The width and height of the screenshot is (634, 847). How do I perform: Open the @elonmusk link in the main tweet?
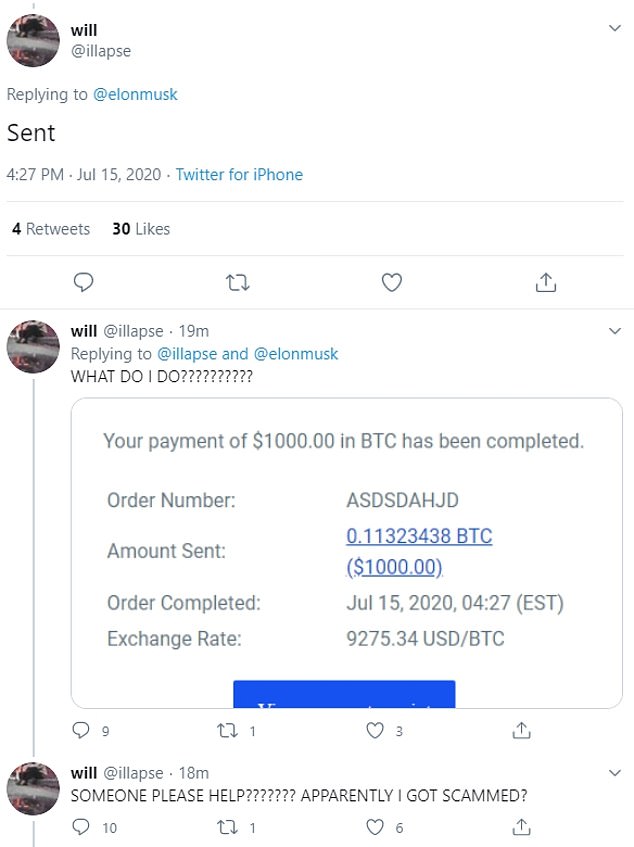pos(135,95)
